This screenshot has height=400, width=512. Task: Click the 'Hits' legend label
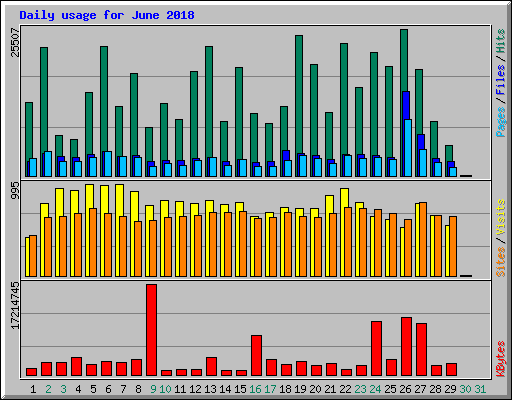pos(500,41)
